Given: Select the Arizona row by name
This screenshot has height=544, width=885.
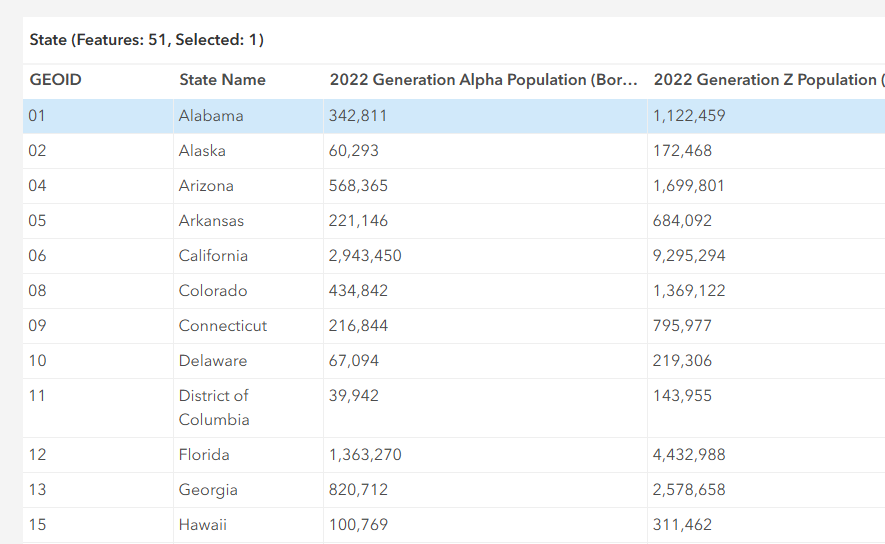Looking at the screenshot, I should (206, 186).
